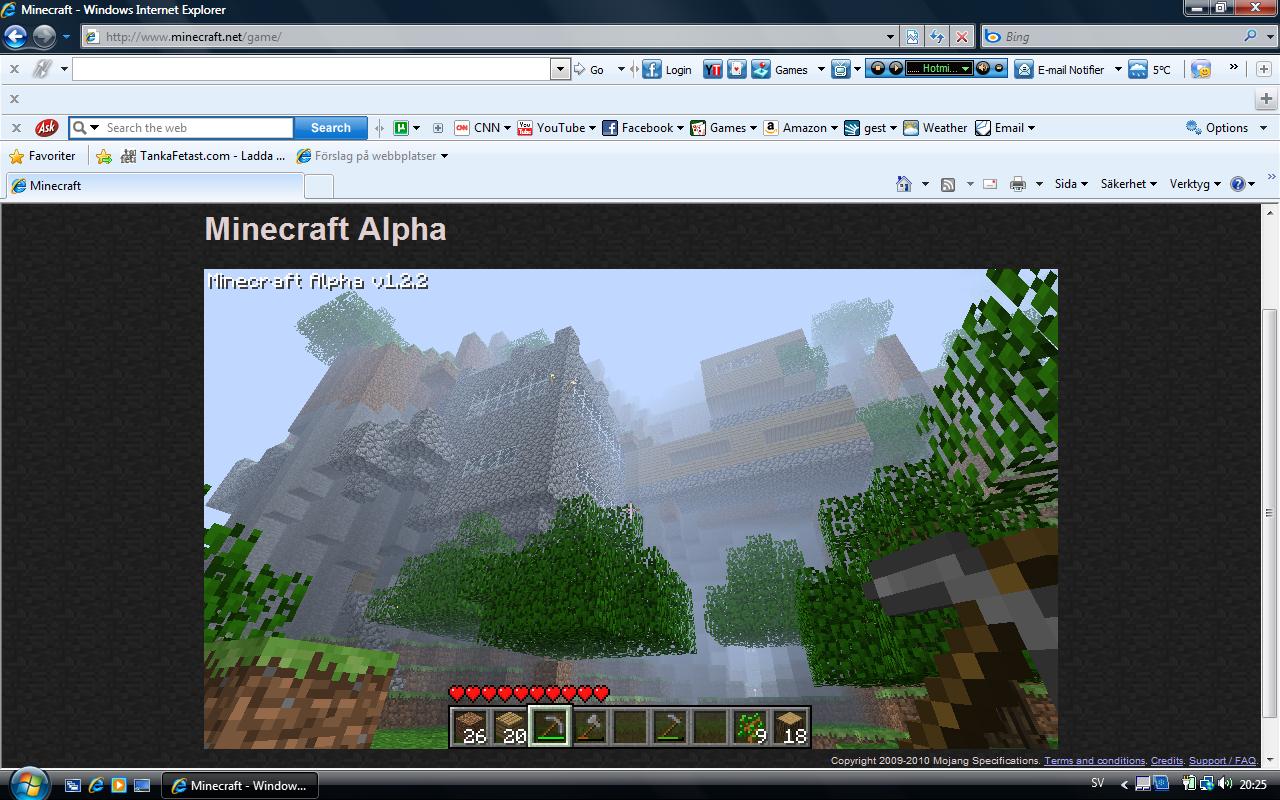The width and height of the screenshot is (1280, 800).
Task: Open the Support / FAQ link
Action: (1222, 761)
